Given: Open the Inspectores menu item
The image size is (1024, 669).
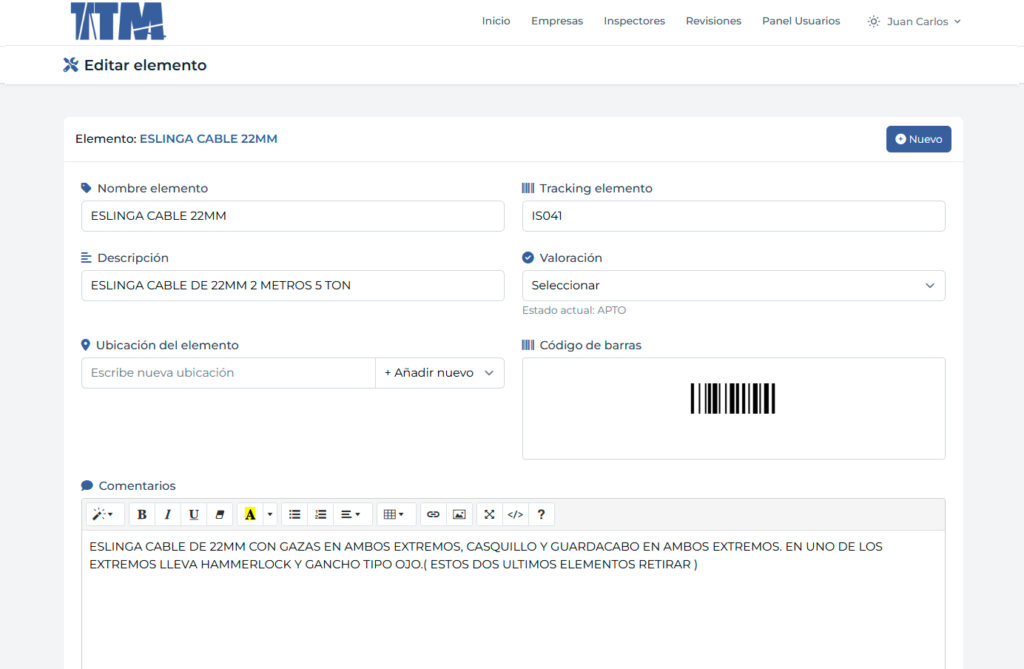Looking at the screenshot, I should point(634,21).
